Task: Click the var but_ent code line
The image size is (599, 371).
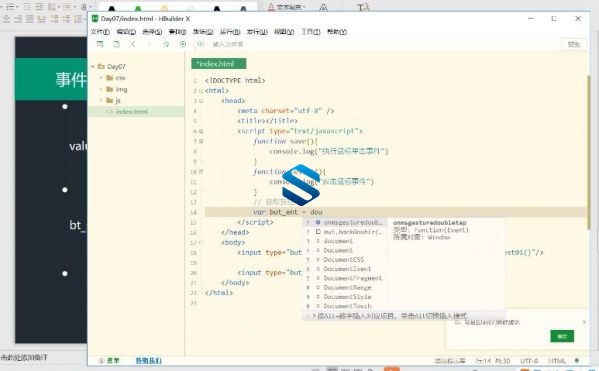Action: point(288,212)
